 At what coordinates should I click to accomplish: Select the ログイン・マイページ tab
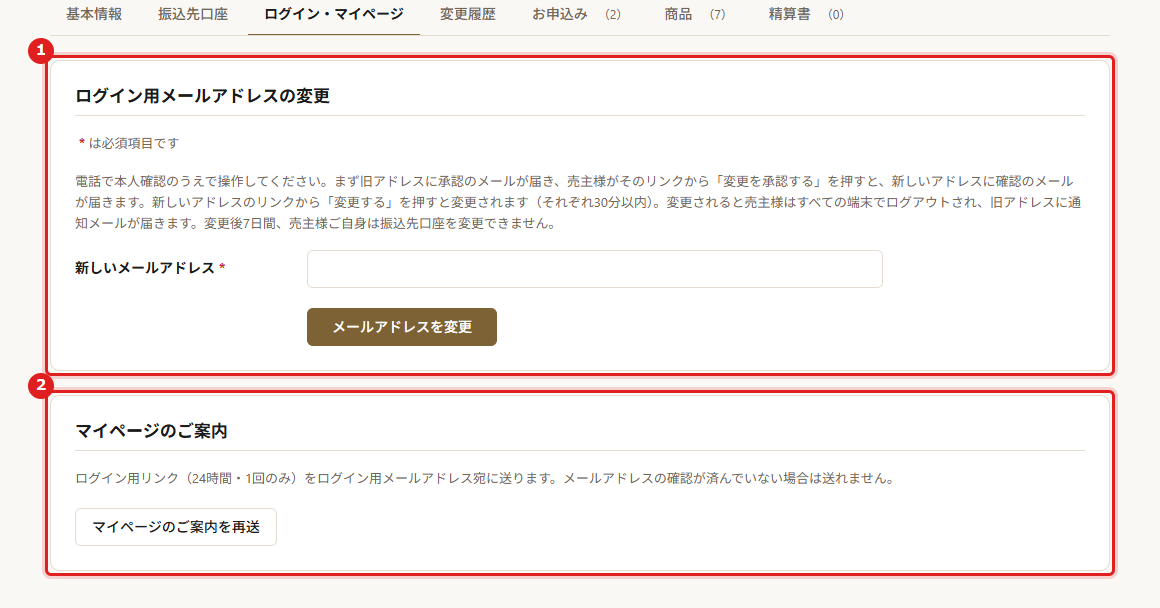click(334, 15)
